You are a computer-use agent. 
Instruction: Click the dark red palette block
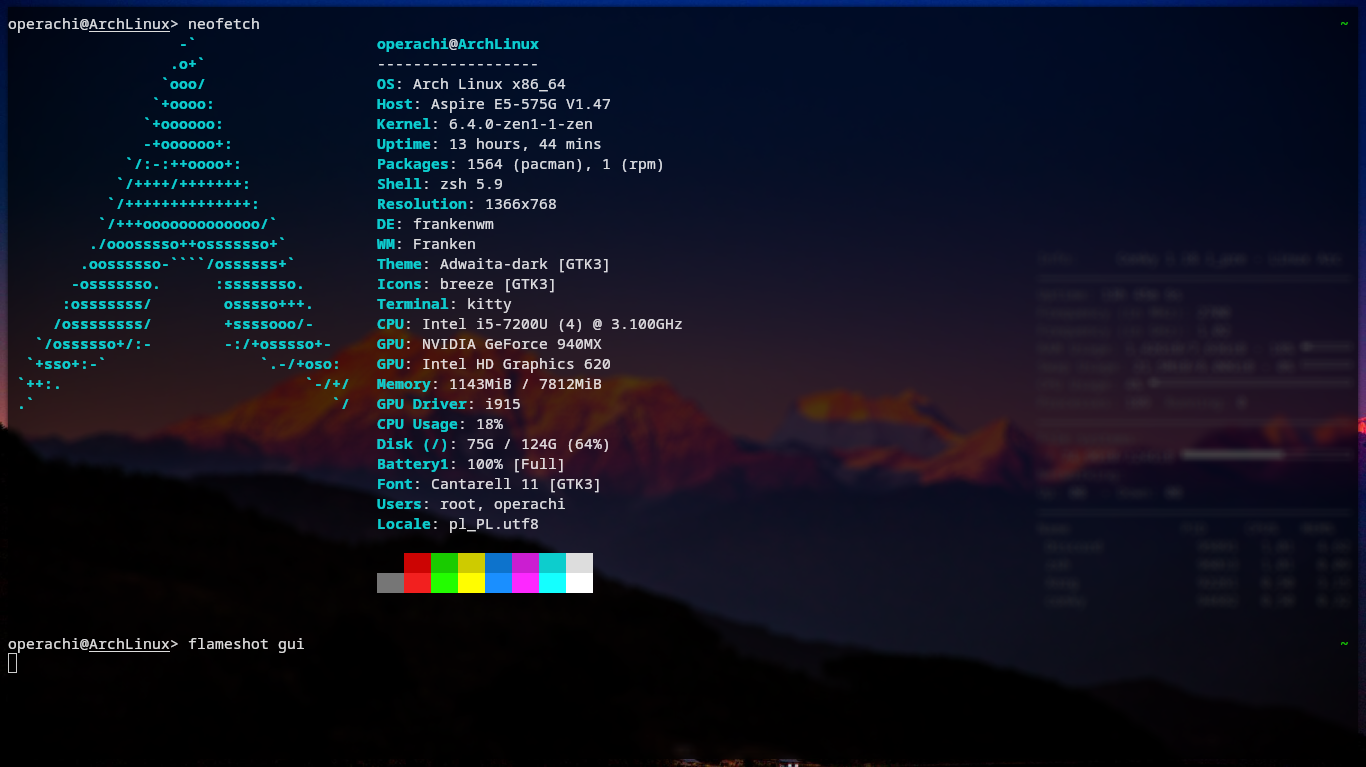point(417,563)
